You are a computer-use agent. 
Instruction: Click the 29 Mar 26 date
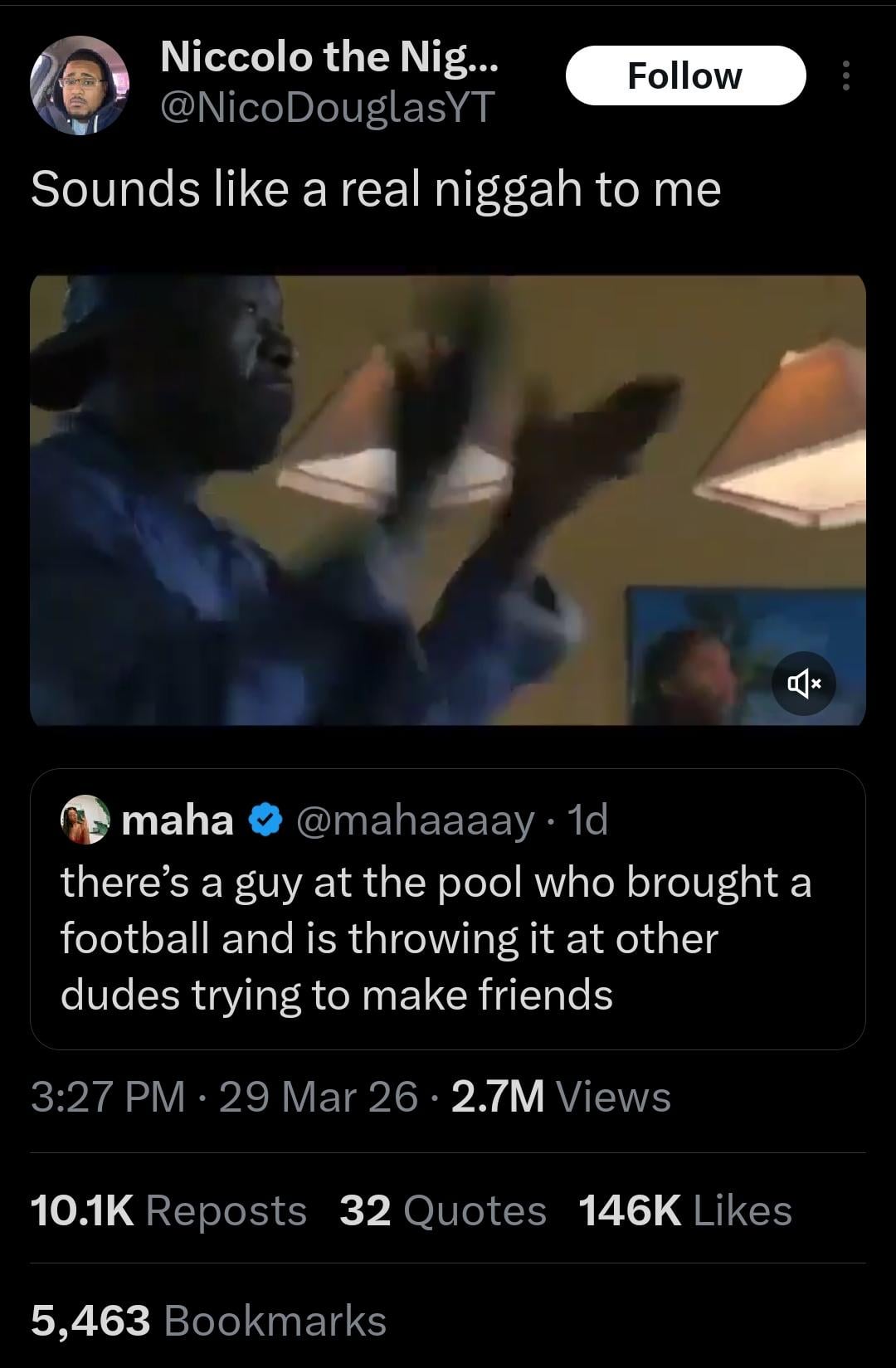point(319,1097)
